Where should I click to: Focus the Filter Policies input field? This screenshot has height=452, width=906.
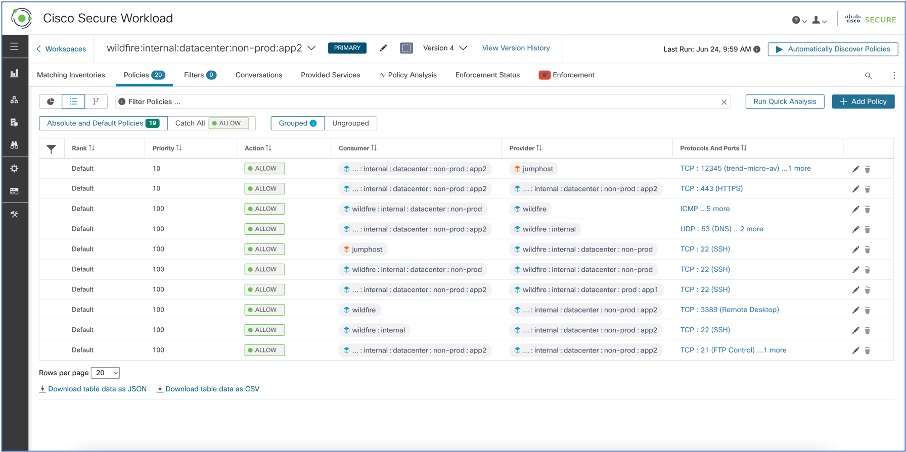(x=423, y=102)
